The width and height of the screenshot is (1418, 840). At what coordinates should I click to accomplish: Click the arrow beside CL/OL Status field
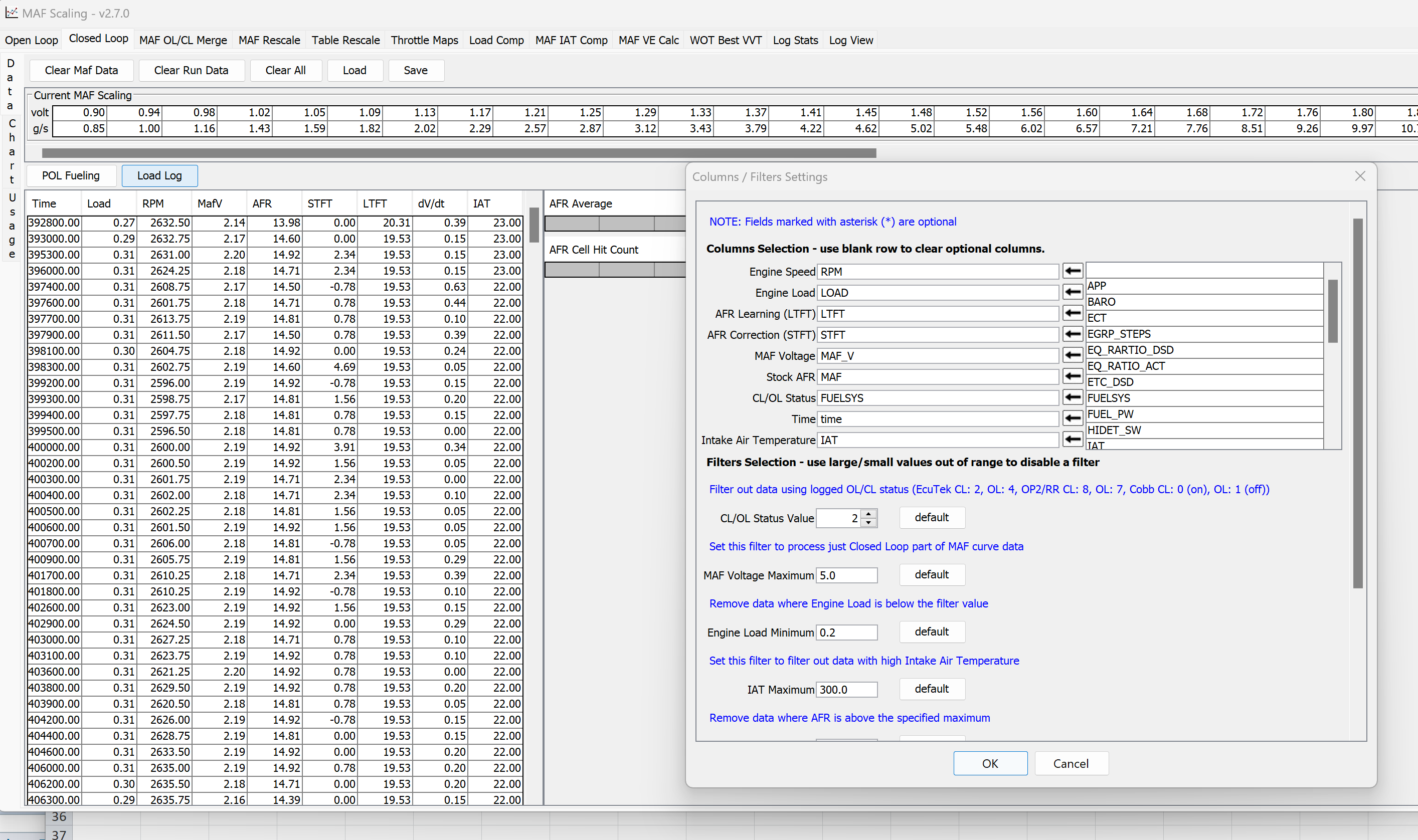[x=1072, y=397]
